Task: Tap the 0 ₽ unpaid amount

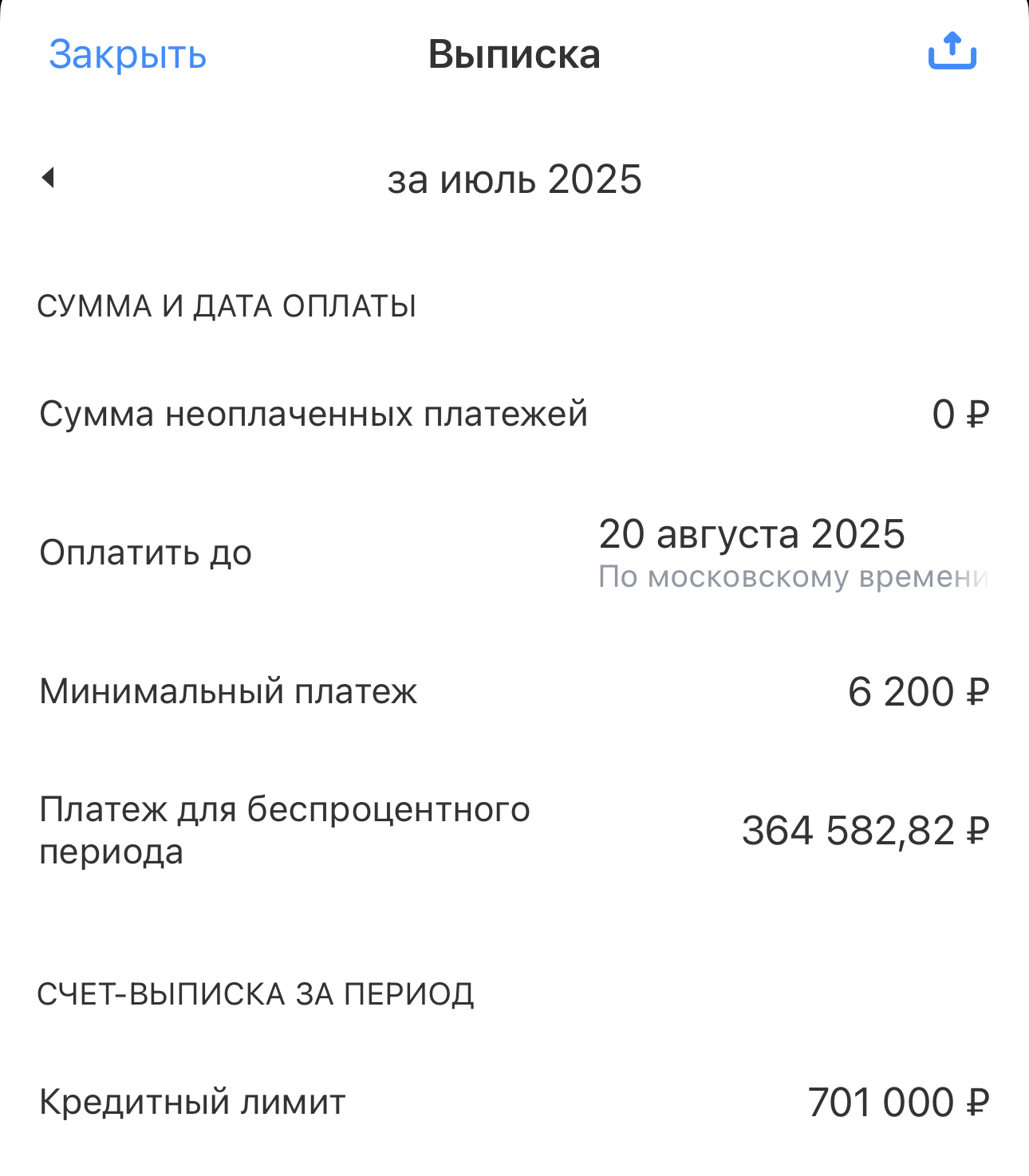Action: (960, 415)
